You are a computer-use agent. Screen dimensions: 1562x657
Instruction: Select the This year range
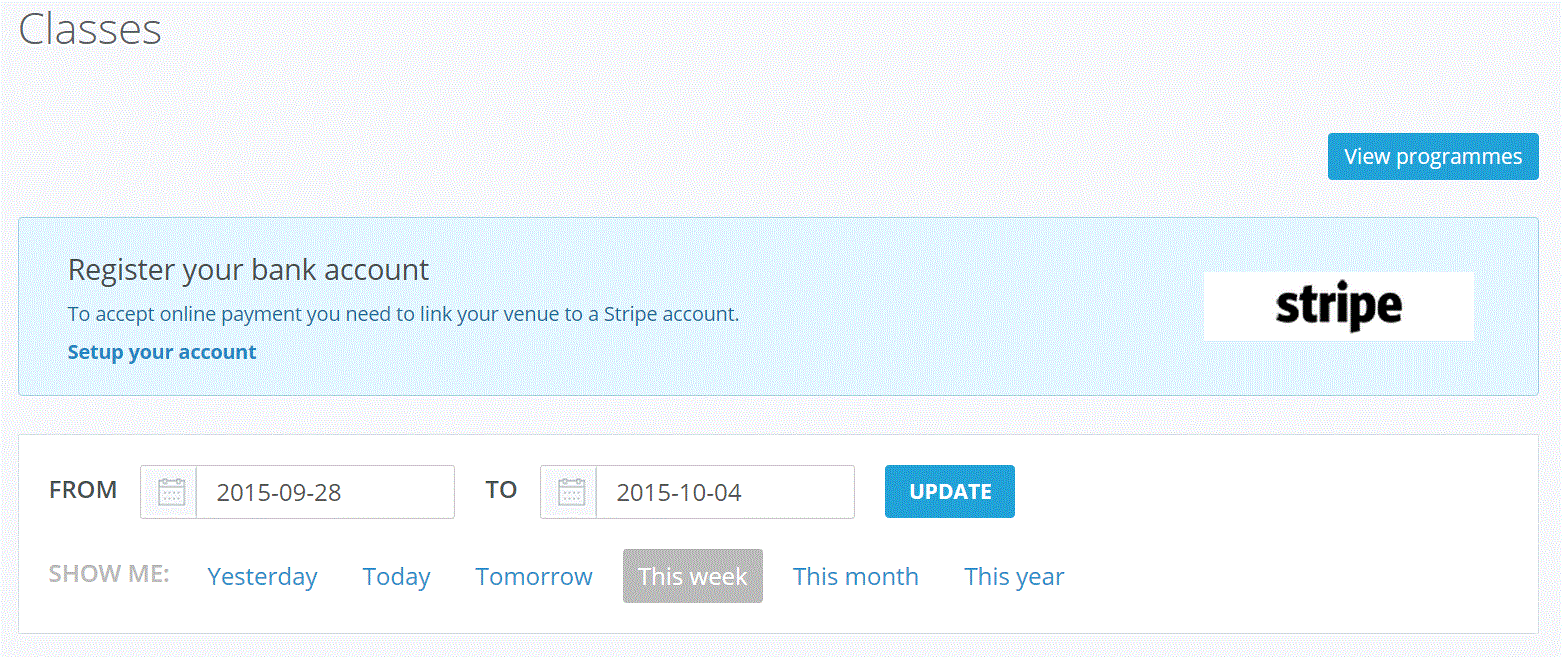pos(1014,577)
